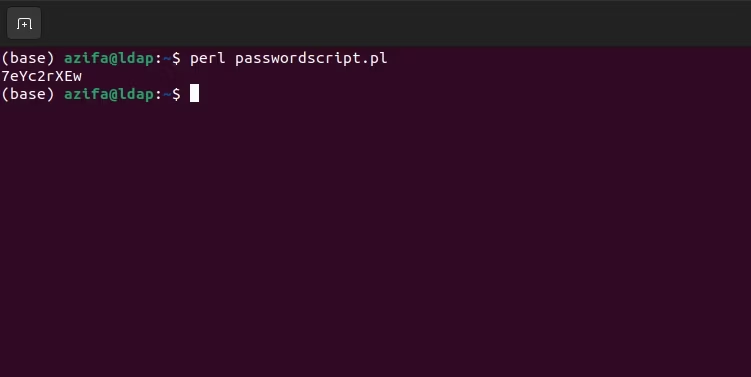Click the colon after ldap on the first line
The width and height of the screenshot is (751, 377).
(x=159, y=59)
